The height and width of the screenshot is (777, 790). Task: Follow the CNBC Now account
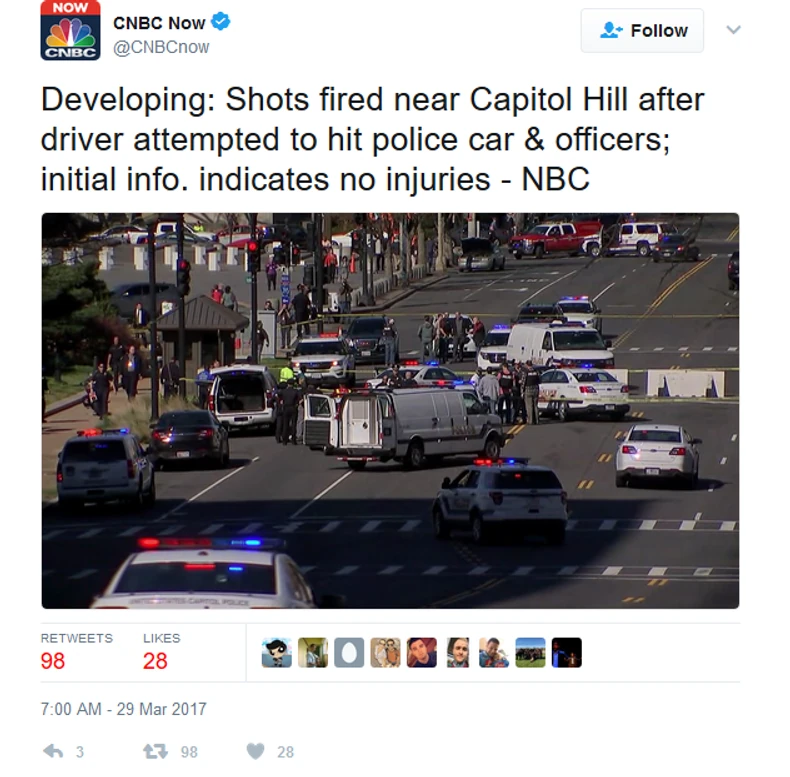pos(642,31)
